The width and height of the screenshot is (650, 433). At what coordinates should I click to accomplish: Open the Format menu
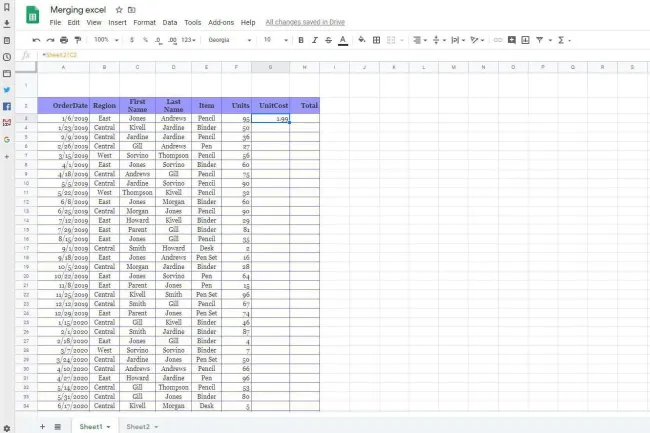144,22
